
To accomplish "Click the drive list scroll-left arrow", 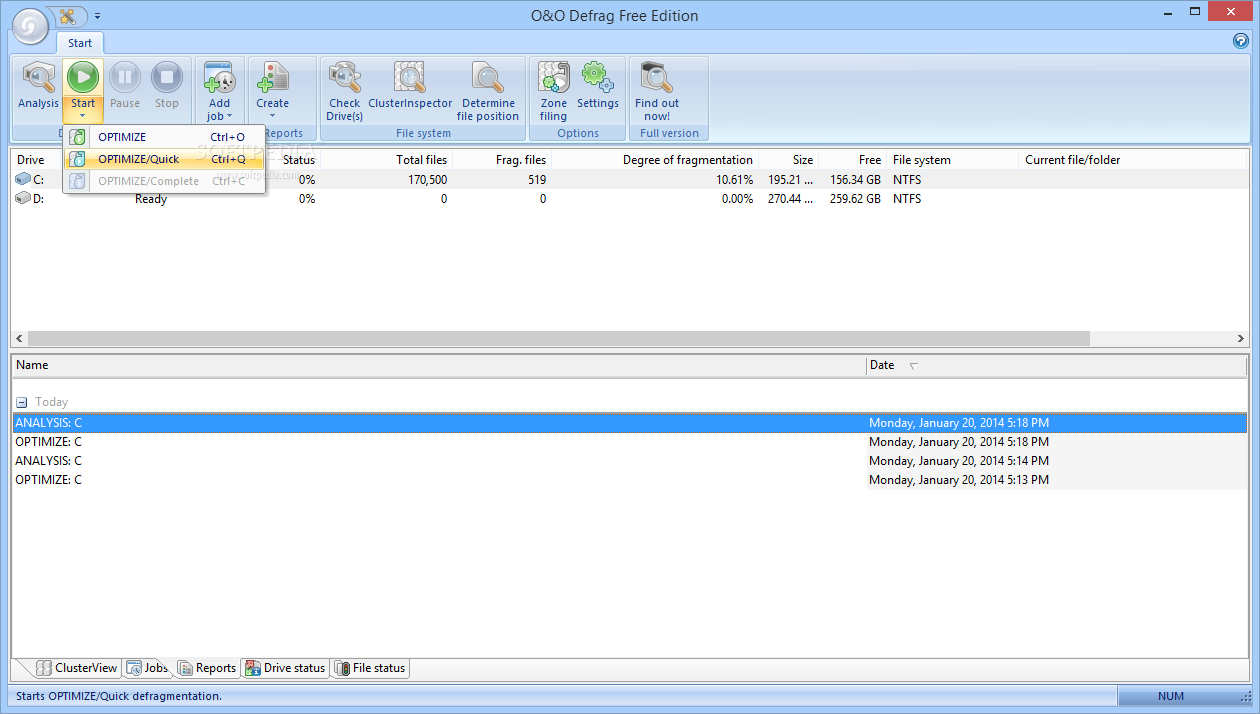I will pos(19,339).
